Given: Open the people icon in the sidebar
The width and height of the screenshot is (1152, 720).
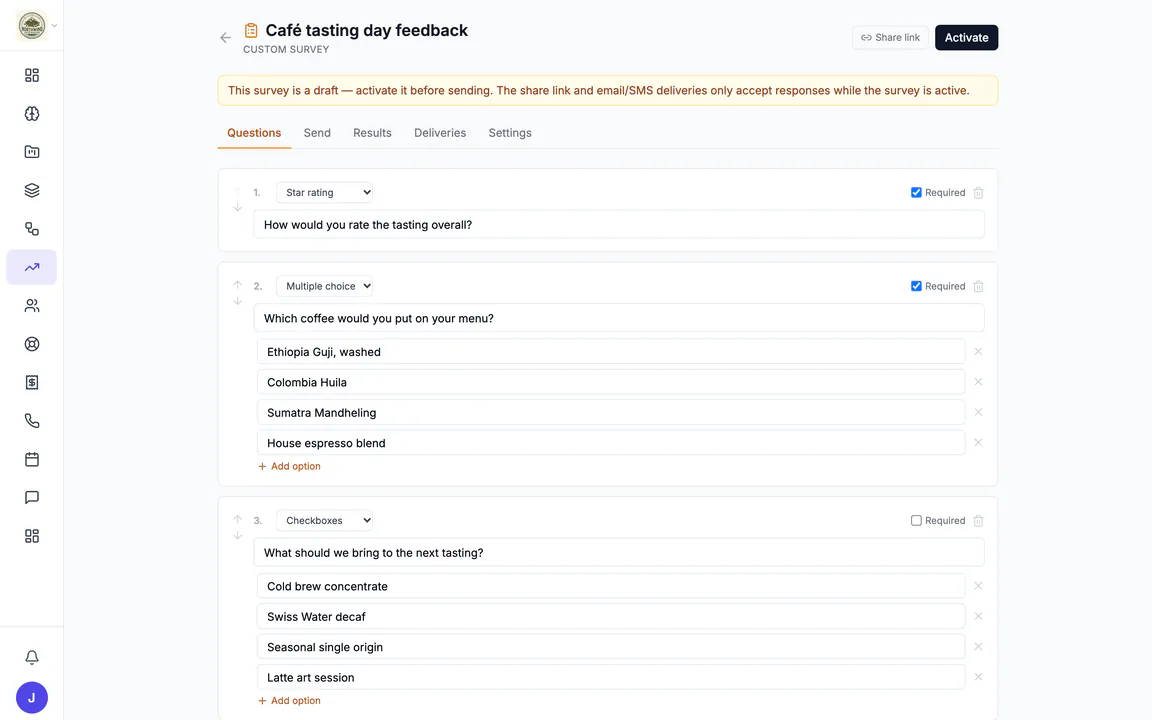Looking at the screenshot, I should 32,306.
